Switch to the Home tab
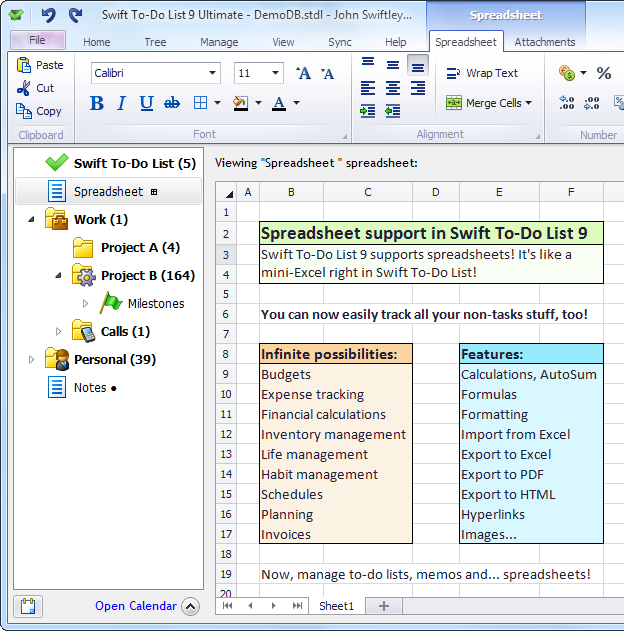The image size is (624, 631). (97, 42)
